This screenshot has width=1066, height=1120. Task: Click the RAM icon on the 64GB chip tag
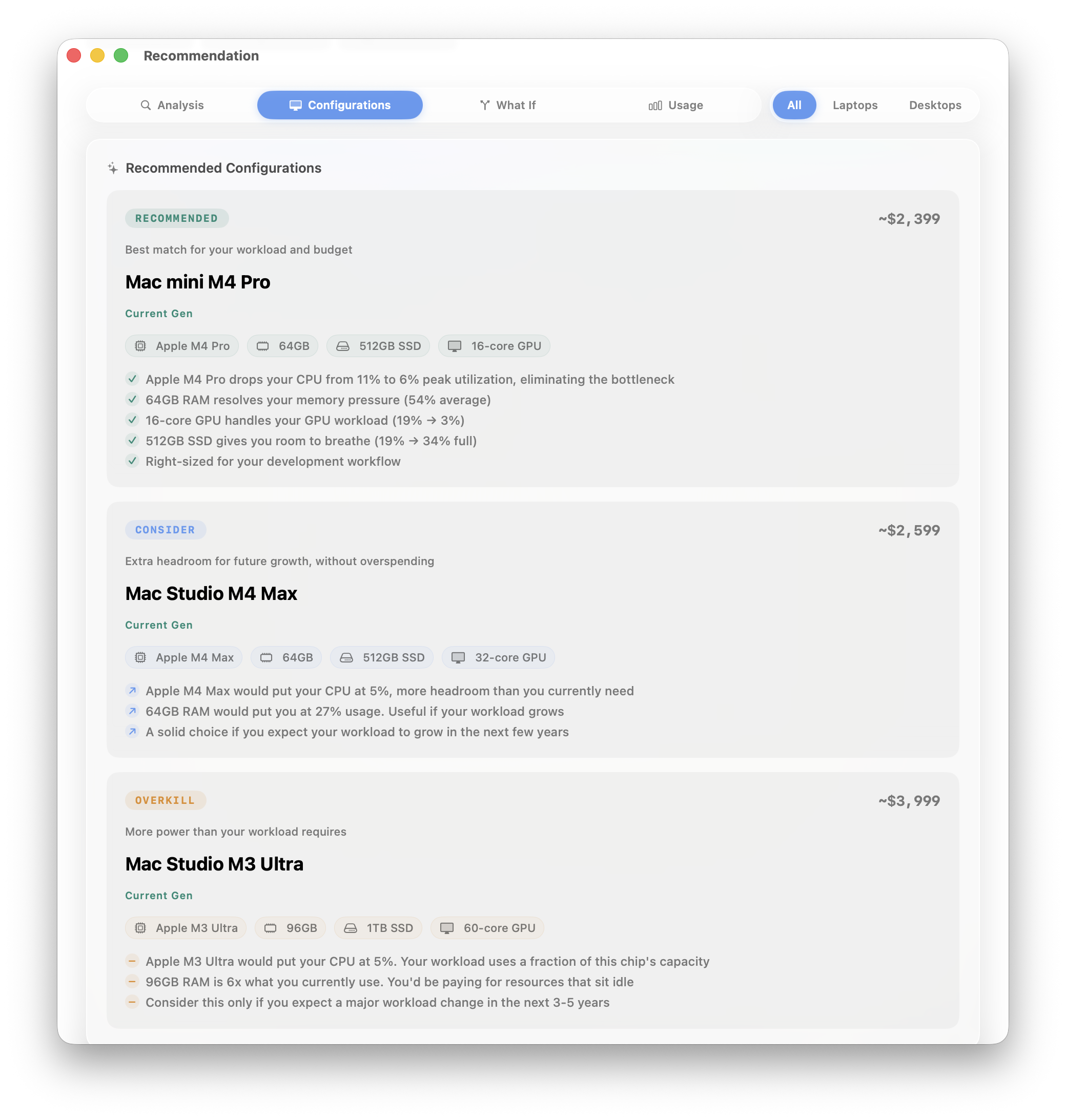(x=263, y=345)
